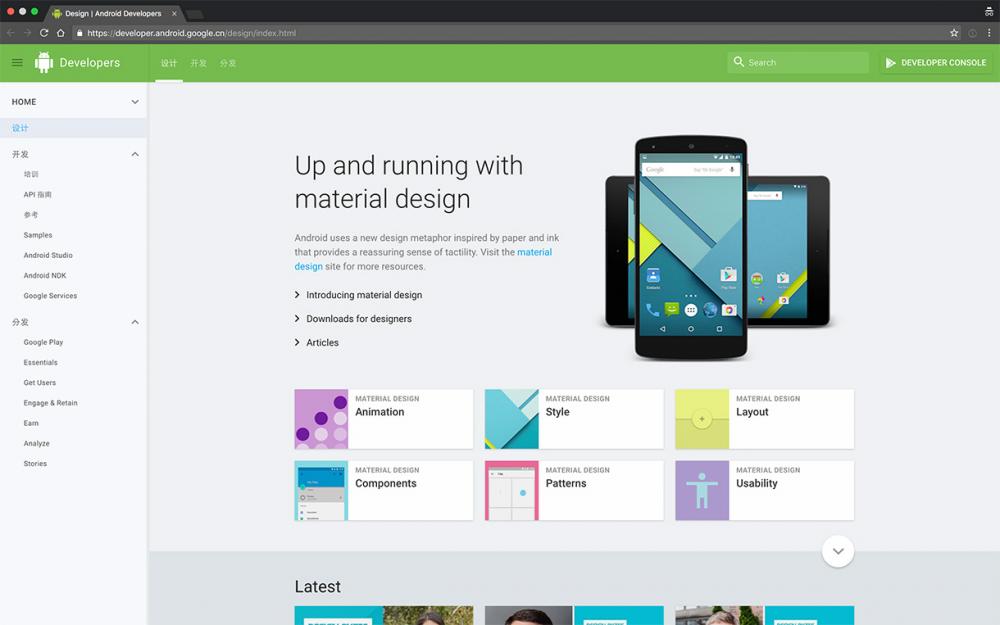The width and height of the screenshot is (1000, 625).
Task: Open Samples in the sidebar
Action: click(x=38, y=235)
